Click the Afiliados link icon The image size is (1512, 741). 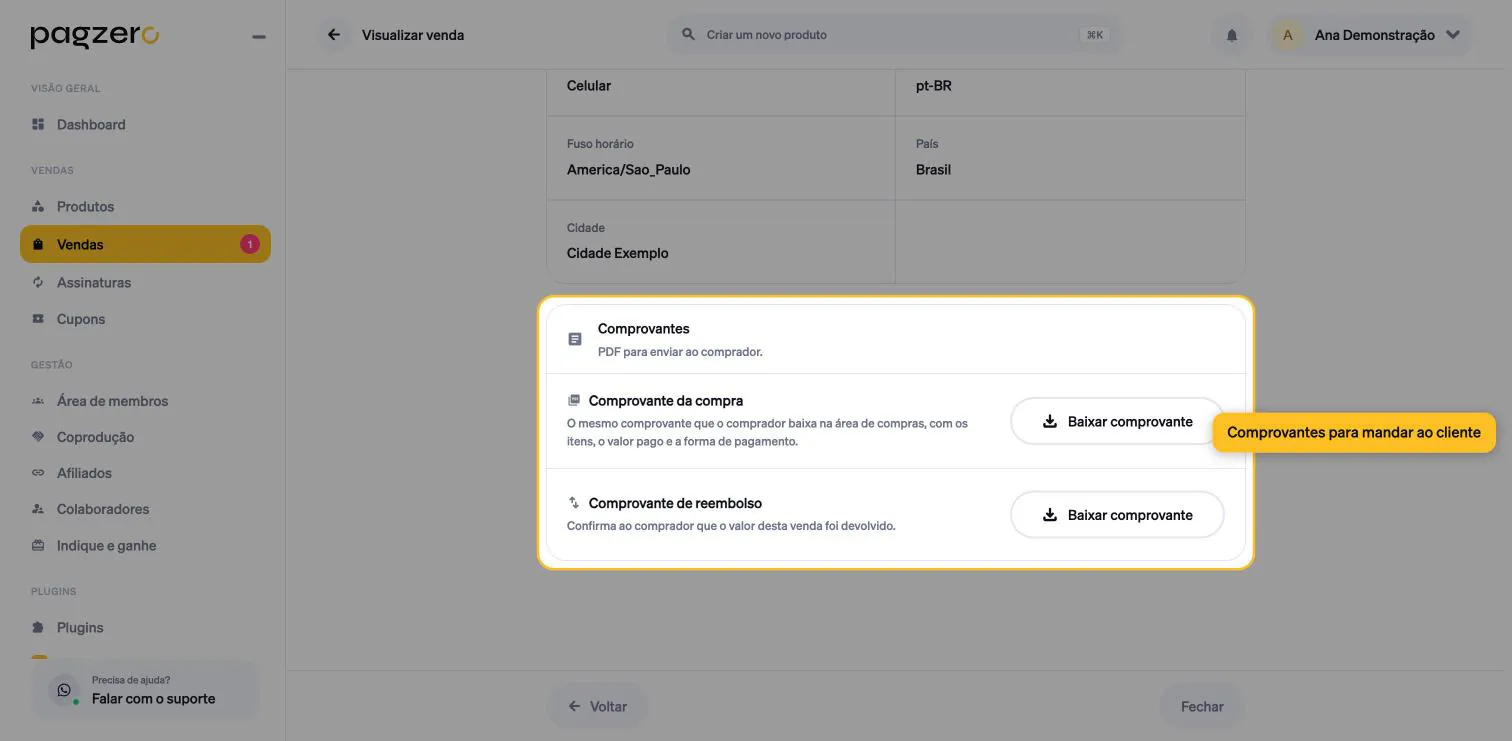(38, 473)
